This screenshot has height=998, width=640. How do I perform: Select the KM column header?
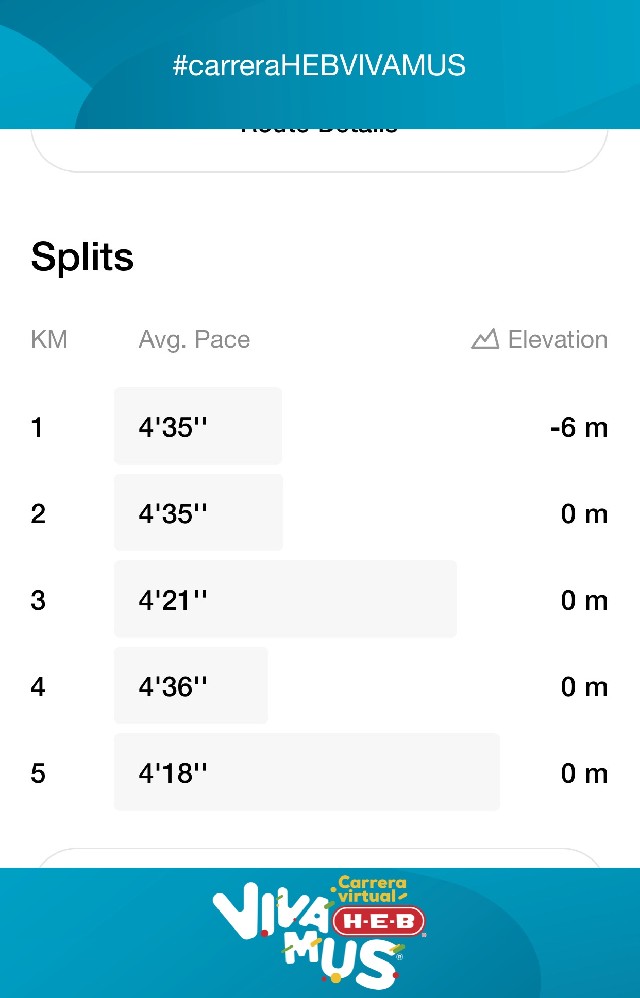[49, 340]
